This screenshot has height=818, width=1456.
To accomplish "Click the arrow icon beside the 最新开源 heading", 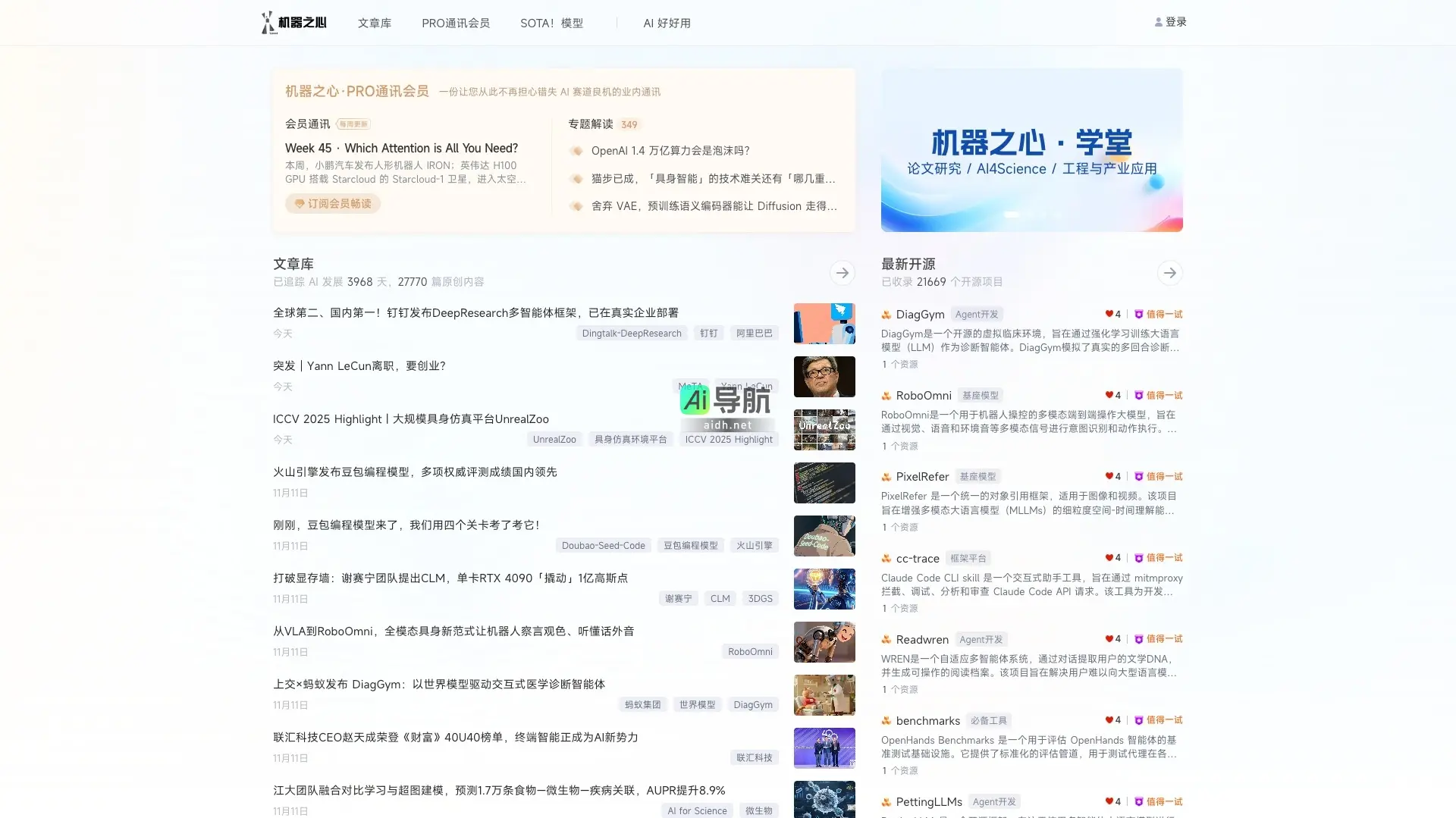I will point(1169,273).
